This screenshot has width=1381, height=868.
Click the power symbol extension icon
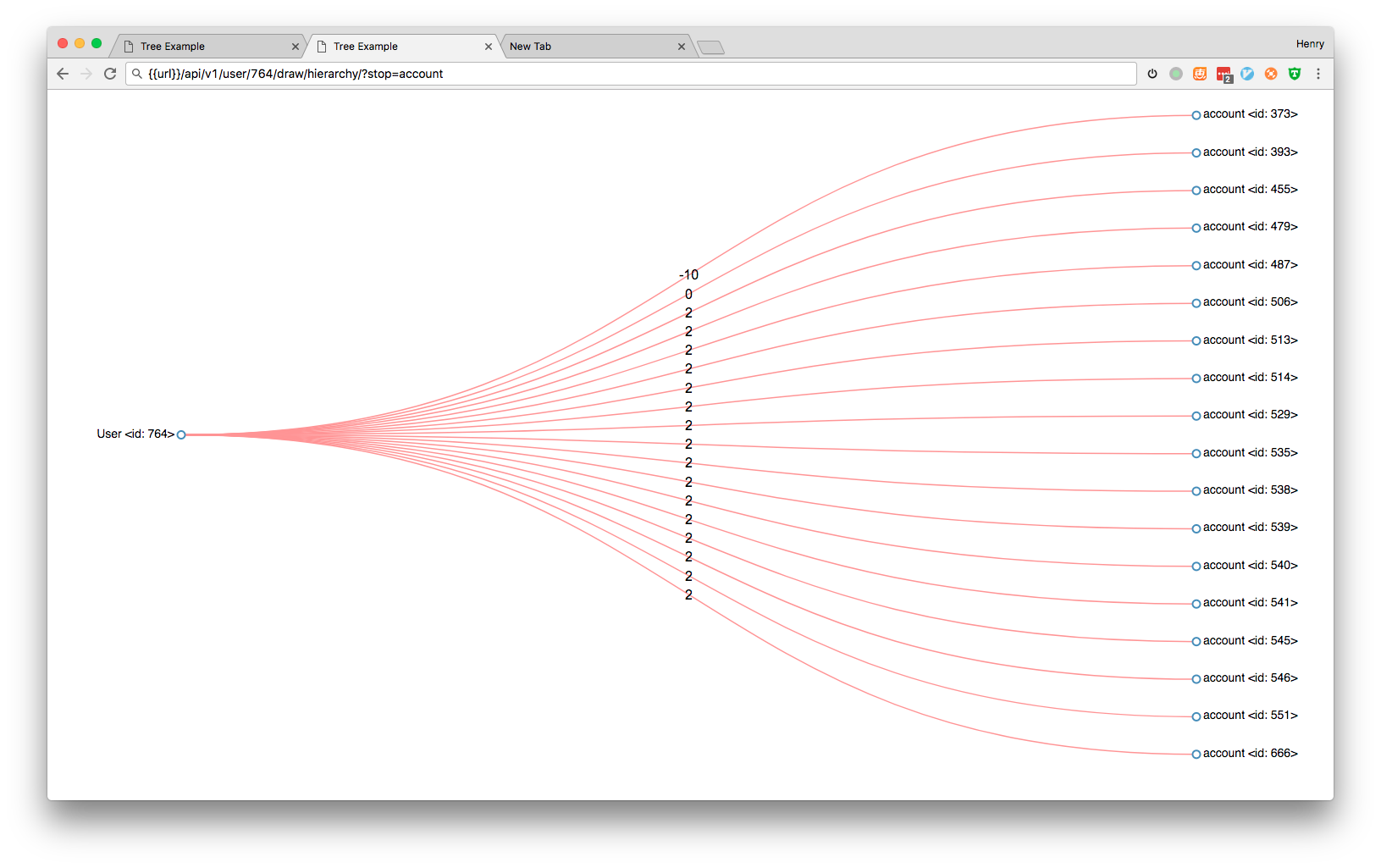tap(1152, 74)
